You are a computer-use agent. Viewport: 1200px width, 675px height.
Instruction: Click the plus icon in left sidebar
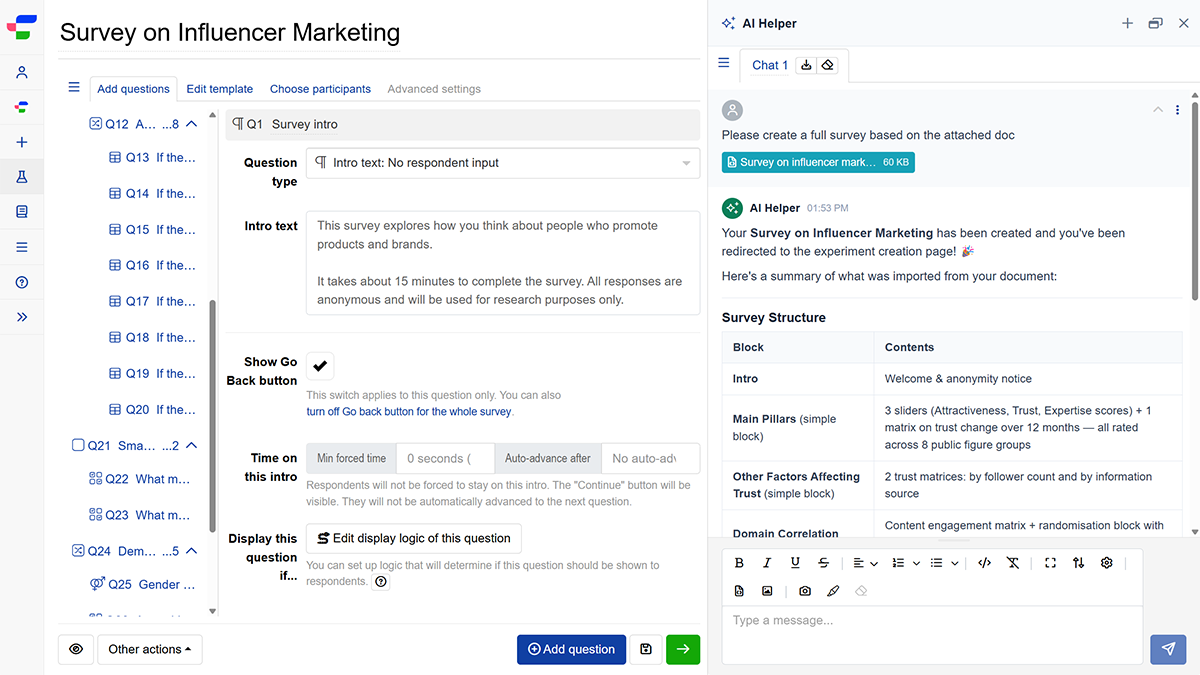click(22, 142)
